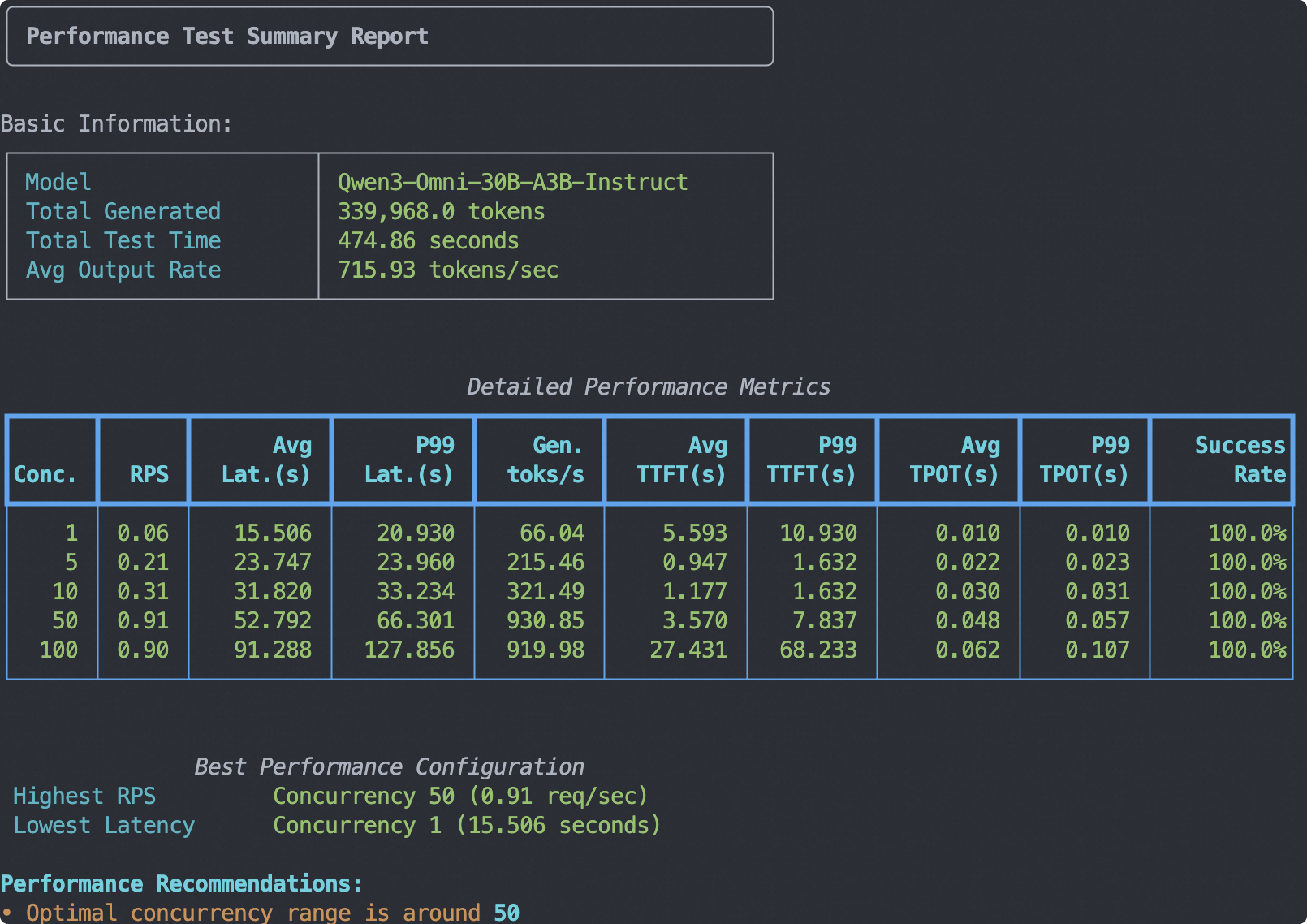Click the P99 Lat. value 127.856
The image size is (1307, 924).
409,650
